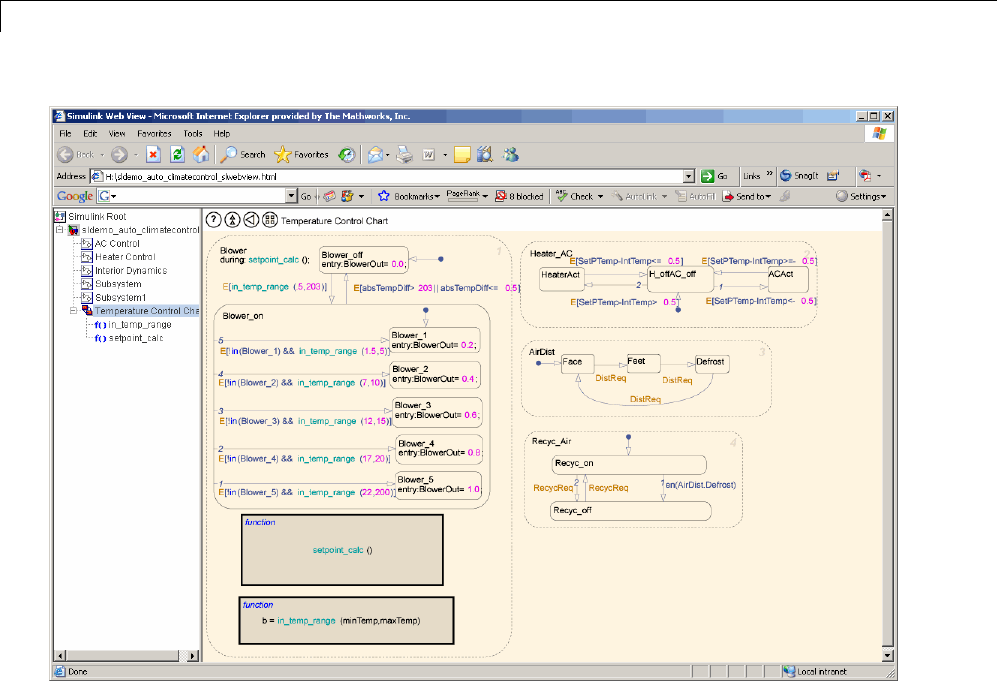The width and height of the screenshot is (997, 681).
Task: Click the browser Refresh icon
Action: click(177, 154)
